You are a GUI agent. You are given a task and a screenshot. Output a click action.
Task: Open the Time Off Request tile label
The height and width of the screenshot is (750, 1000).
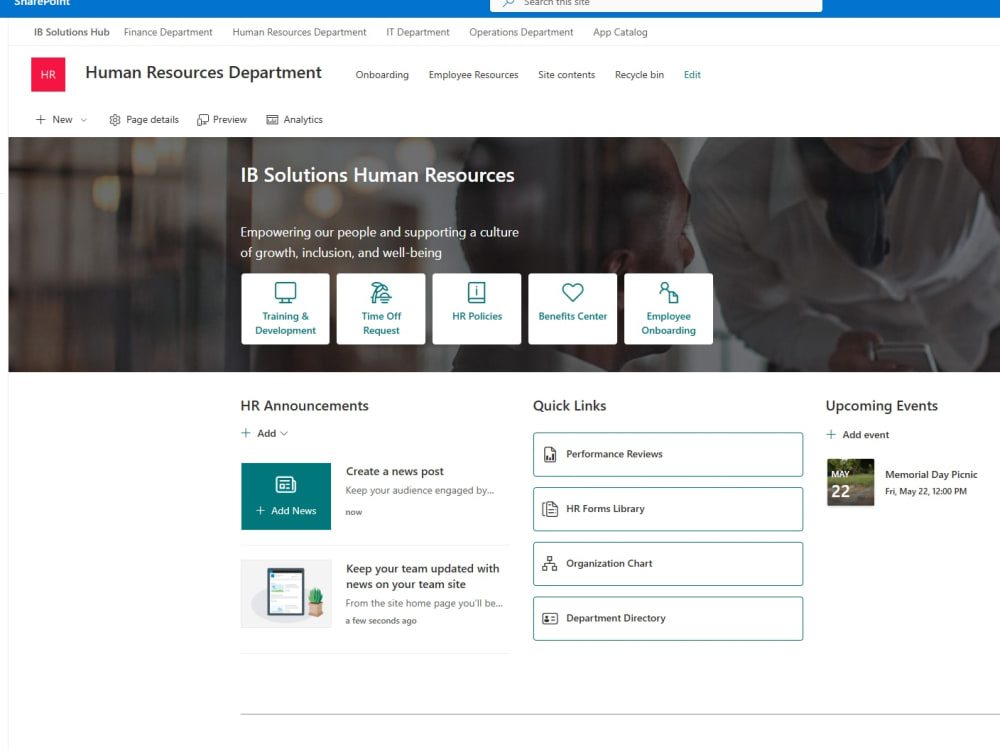(x=381, y=323)
